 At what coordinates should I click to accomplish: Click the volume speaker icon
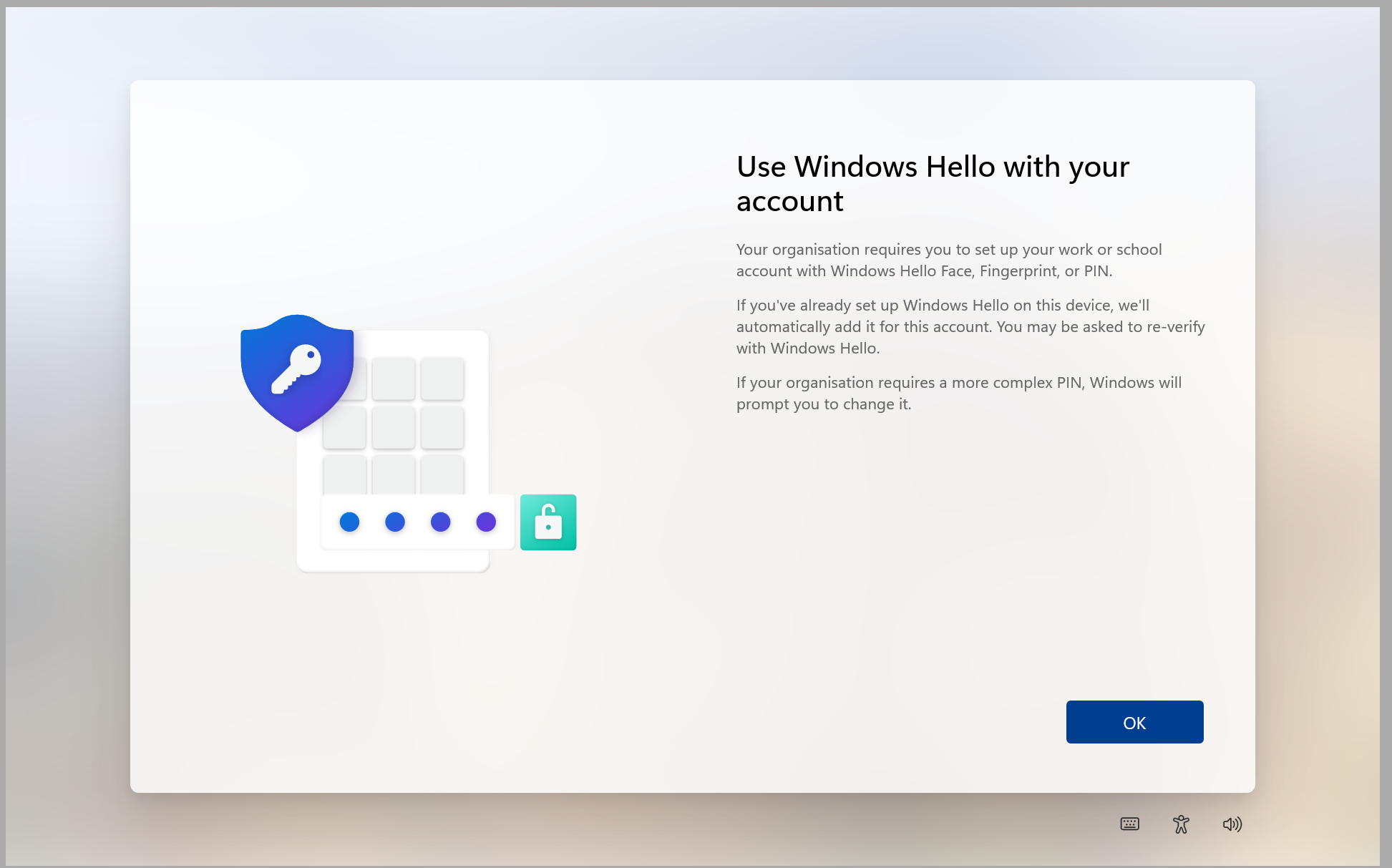point(1232,824)
